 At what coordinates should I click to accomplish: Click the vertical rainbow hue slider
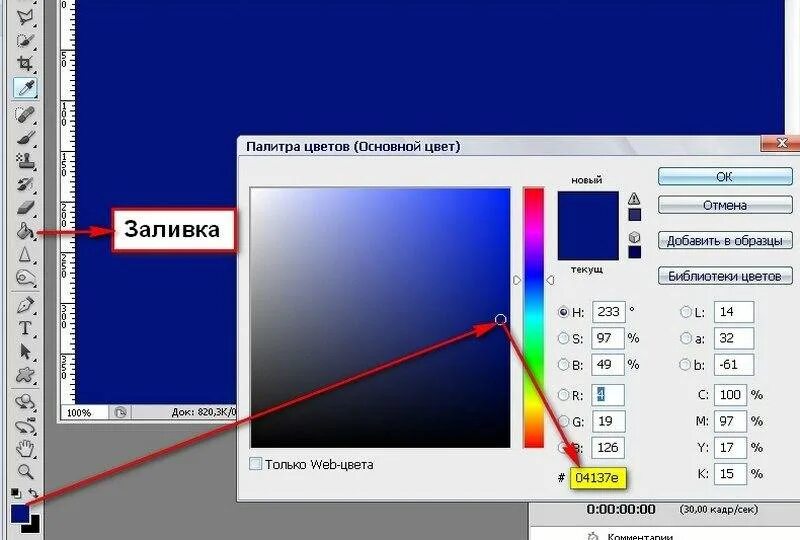coord(534,317)
